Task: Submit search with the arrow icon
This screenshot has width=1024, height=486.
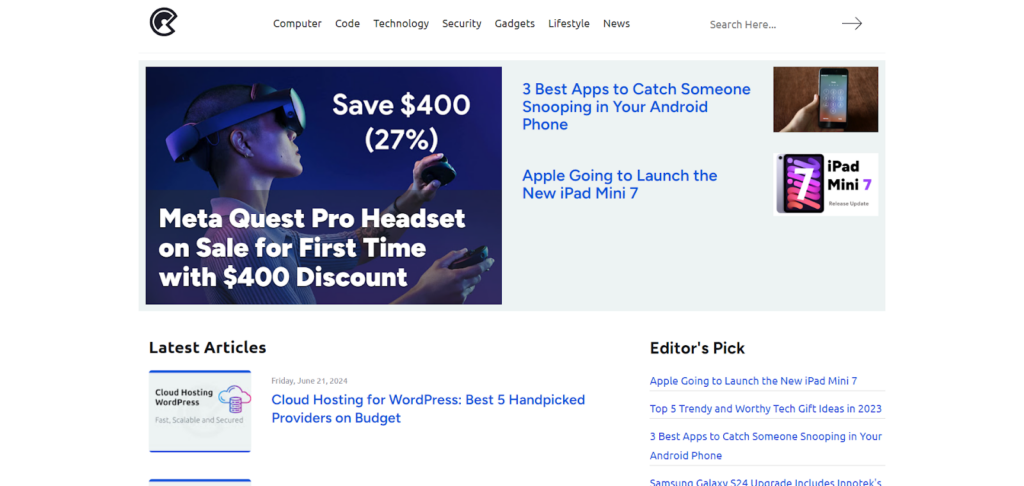Action: click(x=851, y=24)
